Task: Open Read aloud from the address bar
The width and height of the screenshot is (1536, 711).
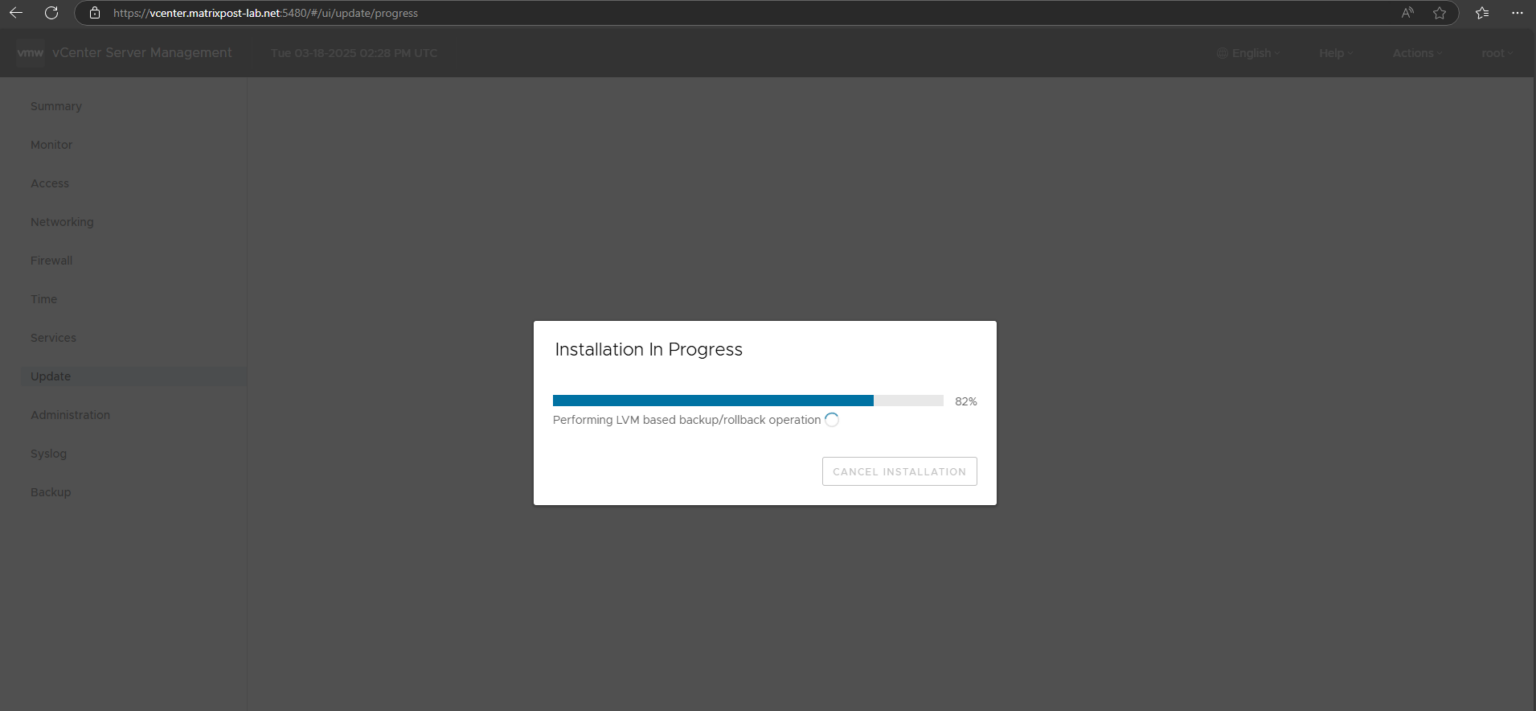Action: (1406, 13)
